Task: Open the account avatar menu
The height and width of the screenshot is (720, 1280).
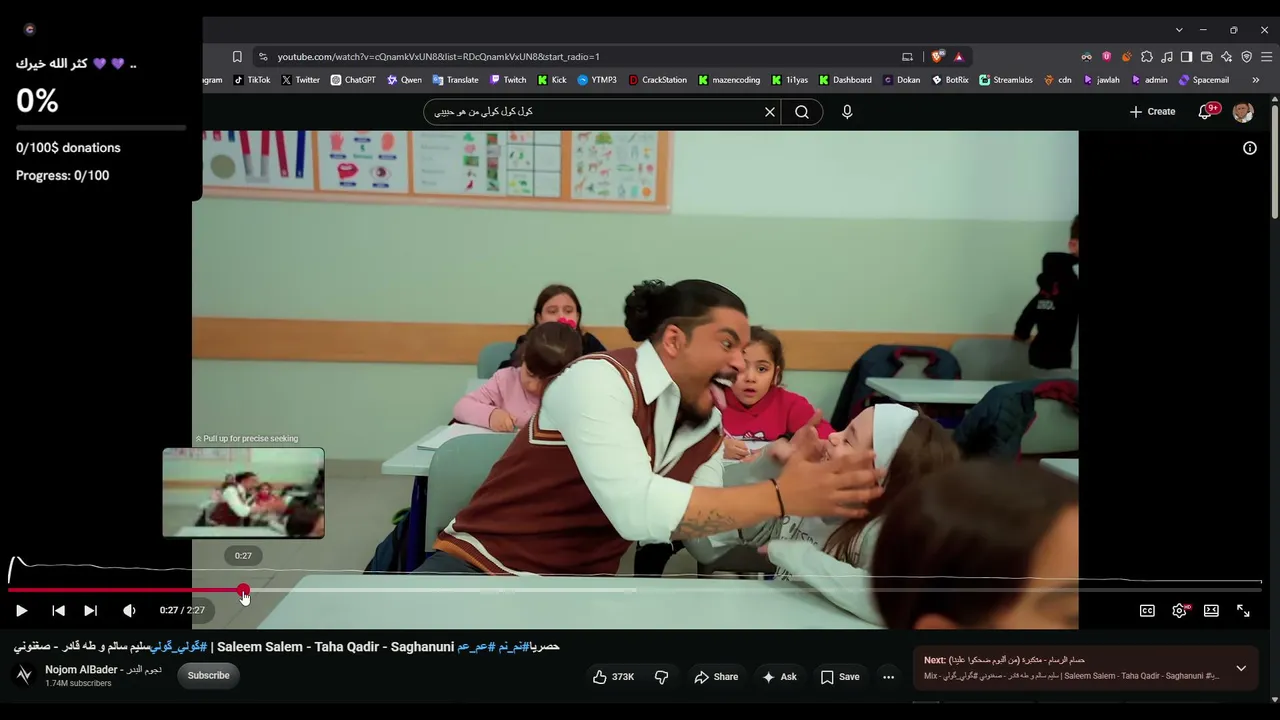Action: 1243,112
